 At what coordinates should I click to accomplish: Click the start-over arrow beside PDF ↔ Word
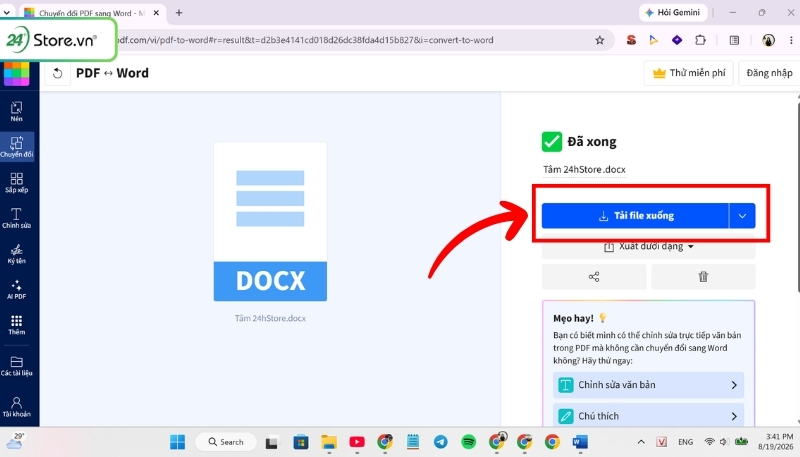coord(57,73)
